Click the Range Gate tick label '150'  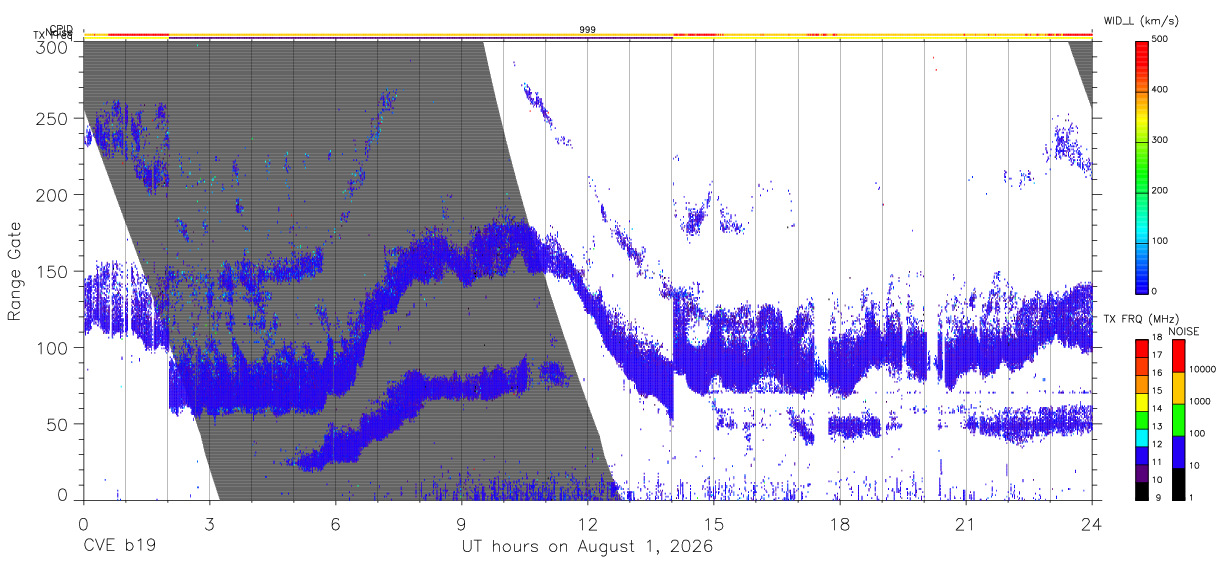point(51,271)
